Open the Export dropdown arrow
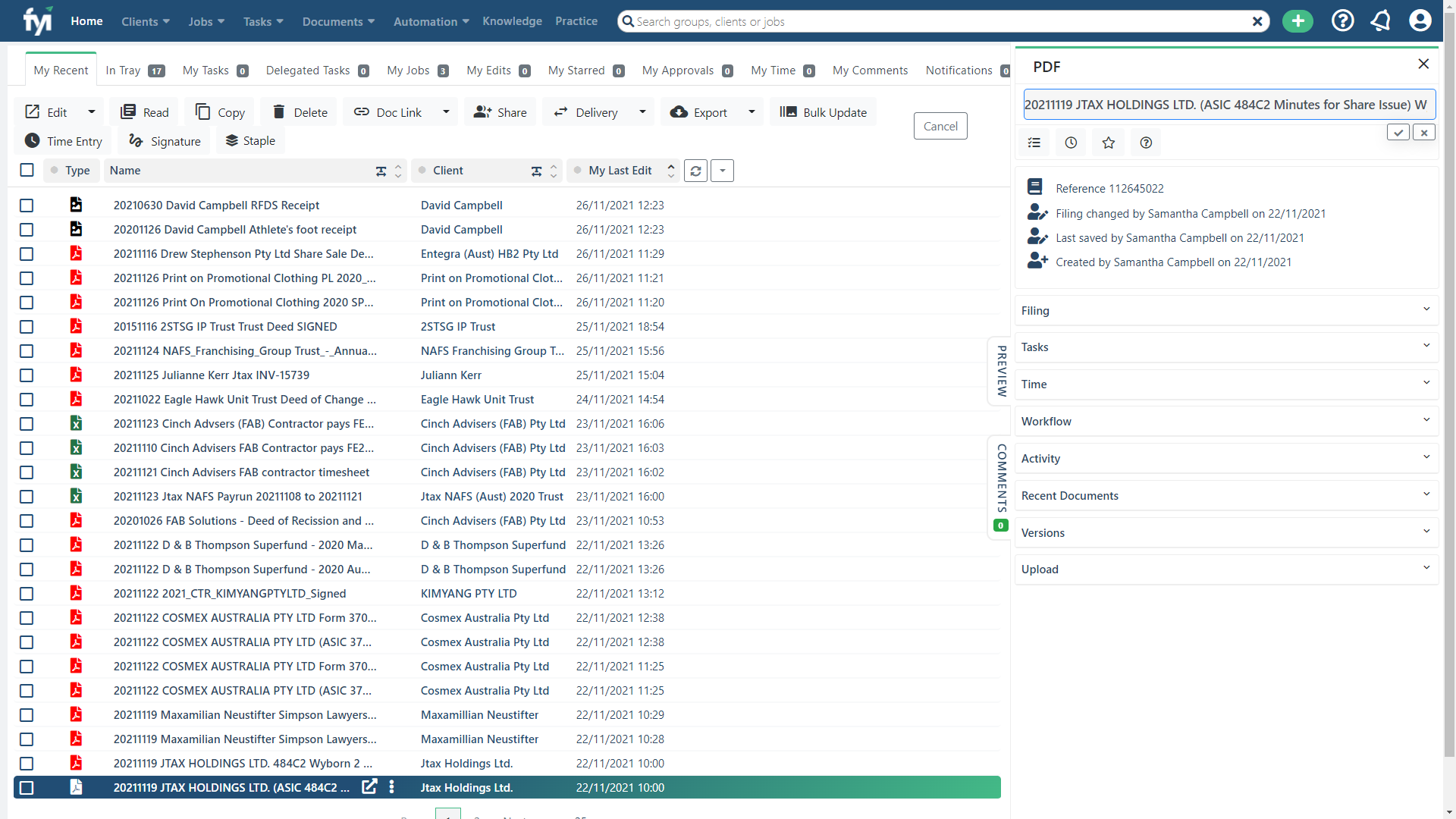The width and height of the screenshot is (1456, 819). [x=752, y=112]
